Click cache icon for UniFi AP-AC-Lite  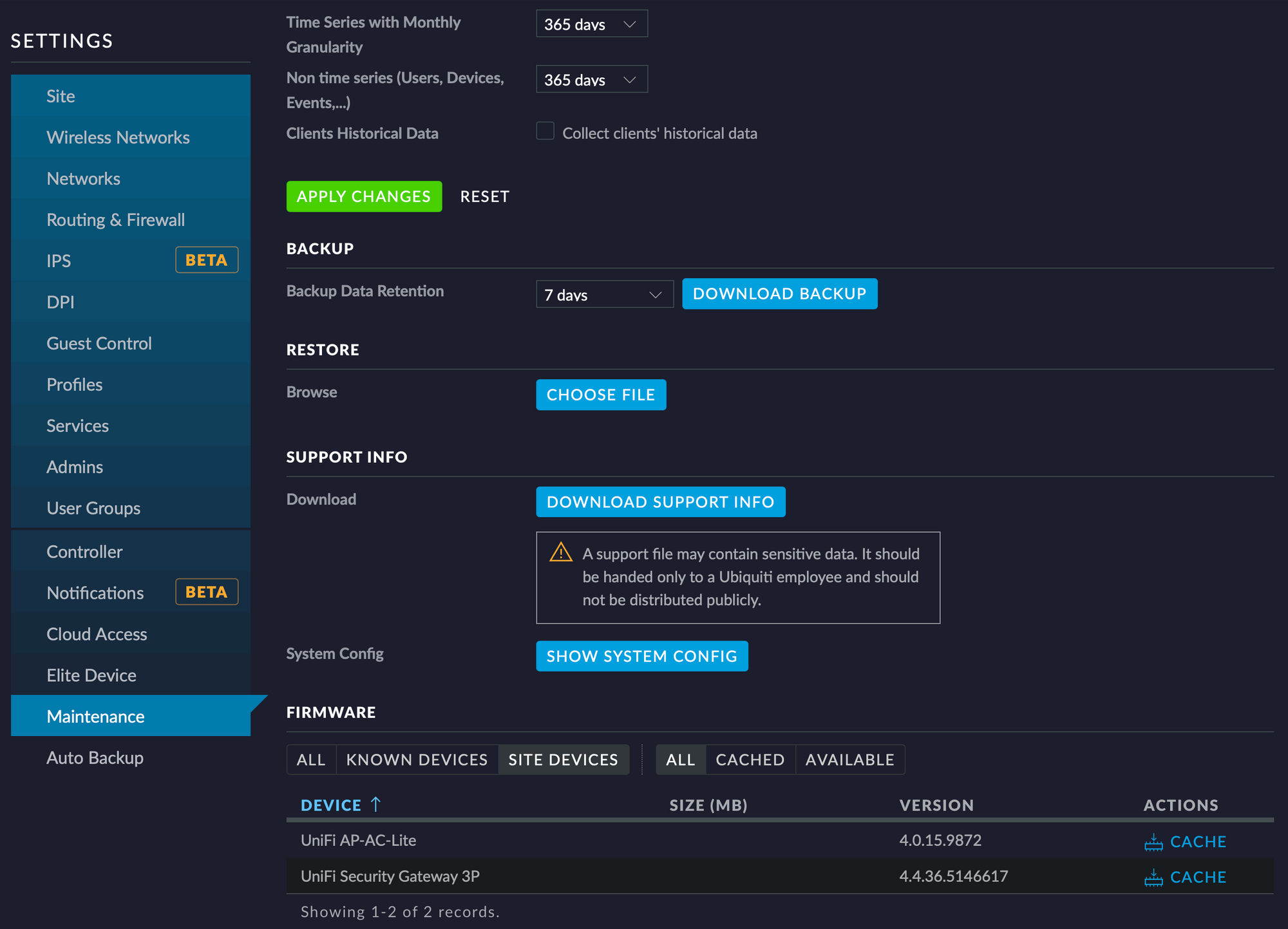click(1153, 842)
